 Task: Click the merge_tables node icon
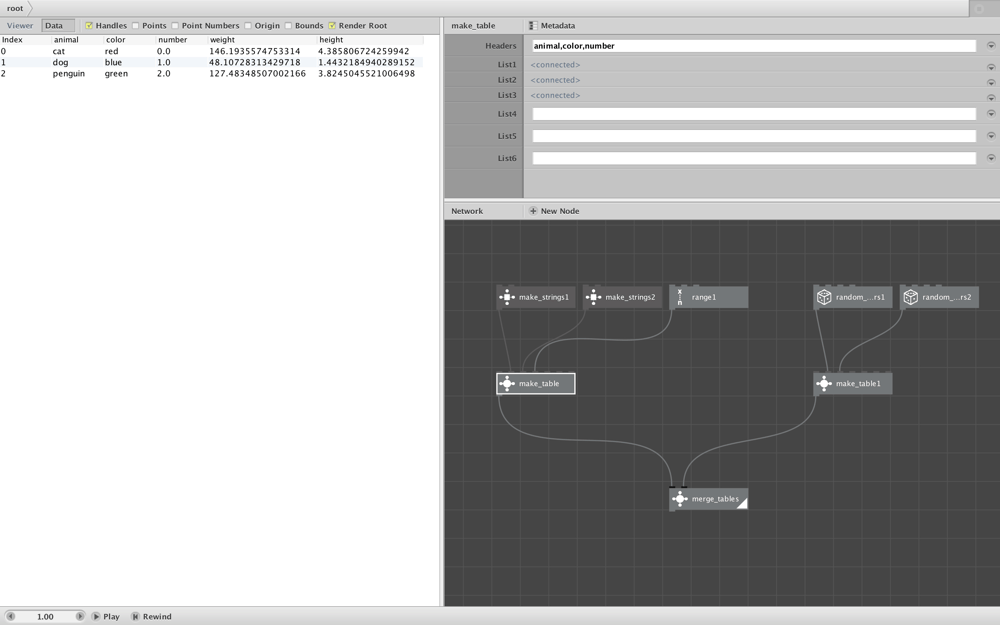coord(680,499)
